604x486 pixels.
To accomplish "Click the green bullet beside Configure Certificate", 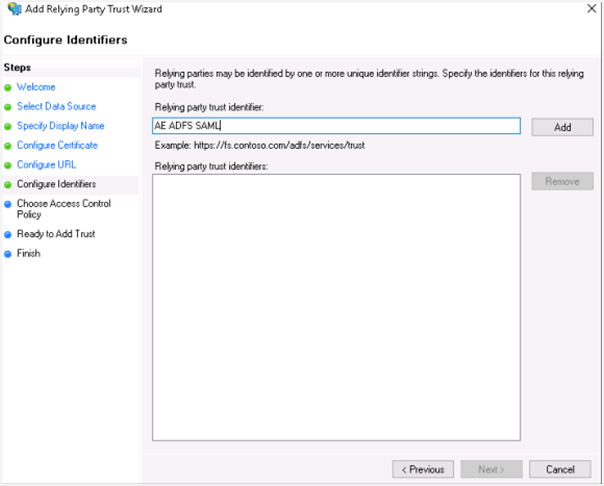I will 8,146.
